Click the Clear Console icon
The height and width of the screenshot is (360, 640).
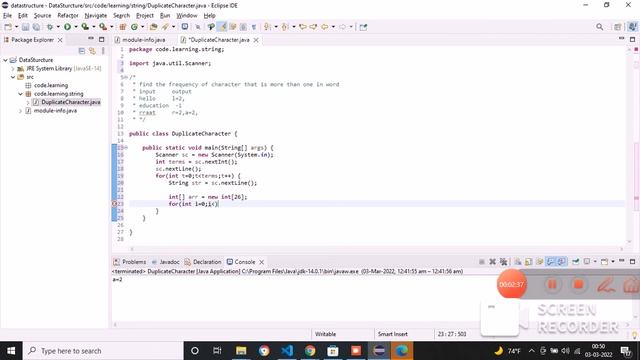tap(518, 262)
